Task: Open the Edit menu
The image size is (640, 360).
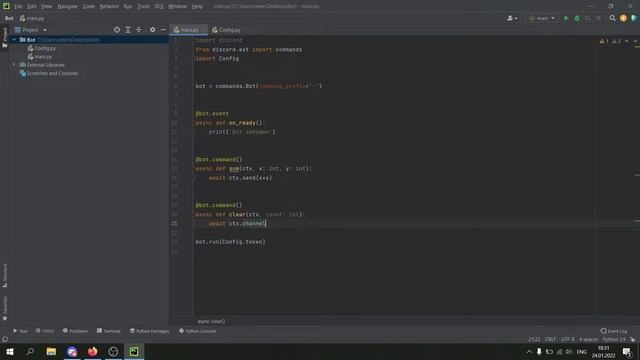Action: [x=32, y=7]
